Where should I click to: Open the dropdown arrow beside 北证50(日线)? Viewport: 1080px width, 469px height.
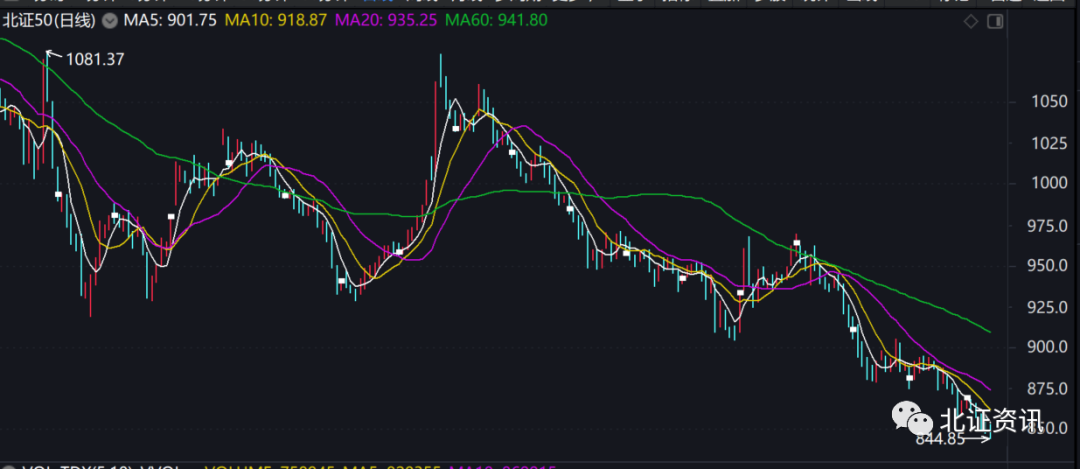pos(109,20)
